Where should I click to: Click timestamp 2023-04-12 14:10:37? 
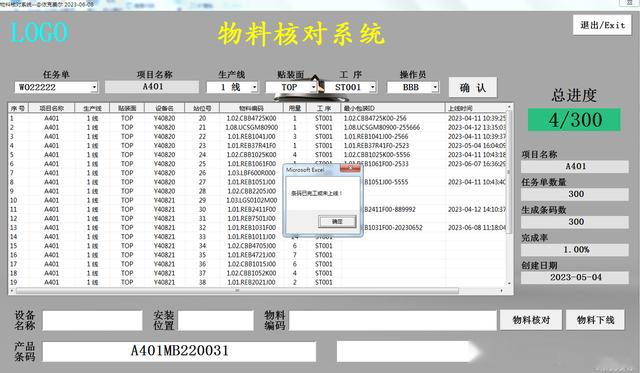tap(477, 209)
